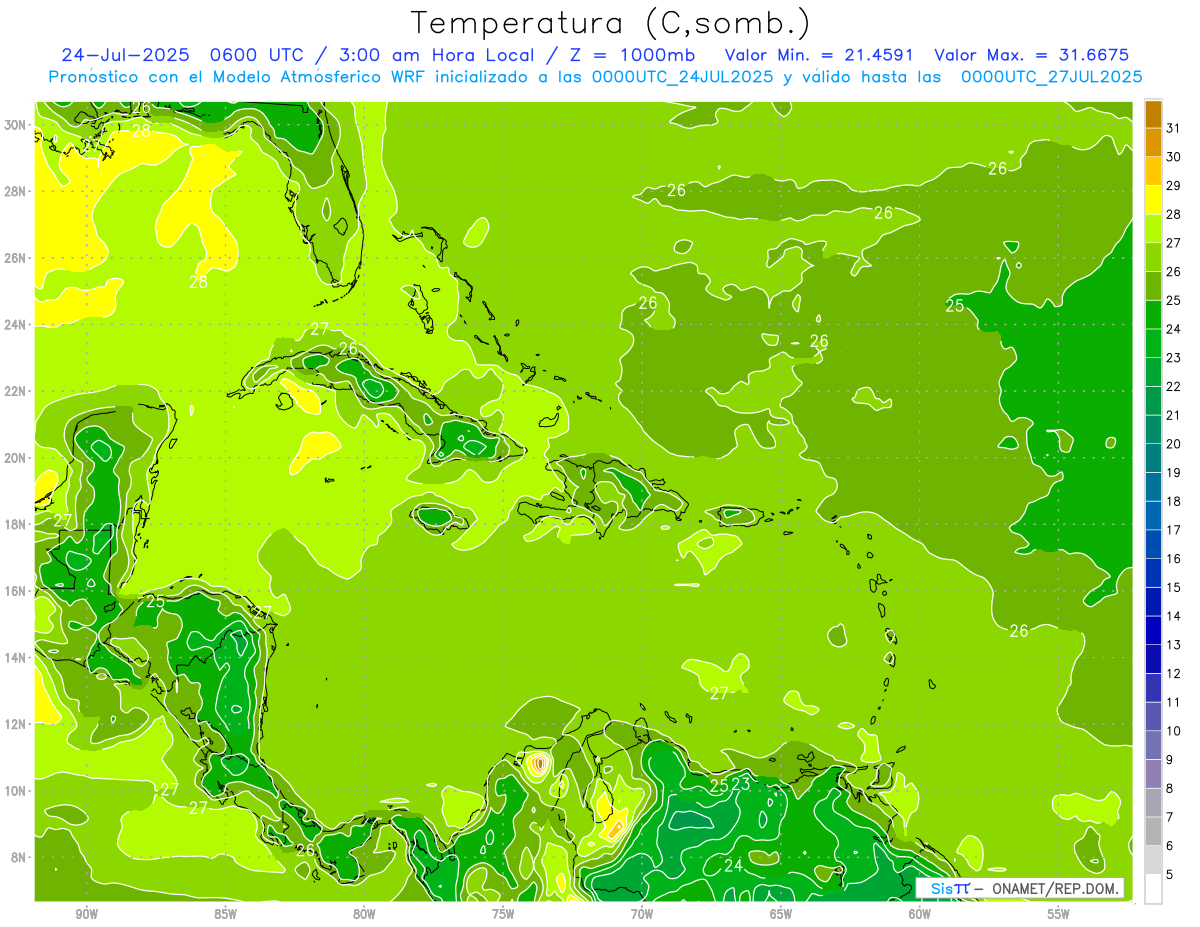This screenshot has height=927, width=1200.
Task: Click the "ONAMET/REP.DOM." credit label
Action: 1055,888
